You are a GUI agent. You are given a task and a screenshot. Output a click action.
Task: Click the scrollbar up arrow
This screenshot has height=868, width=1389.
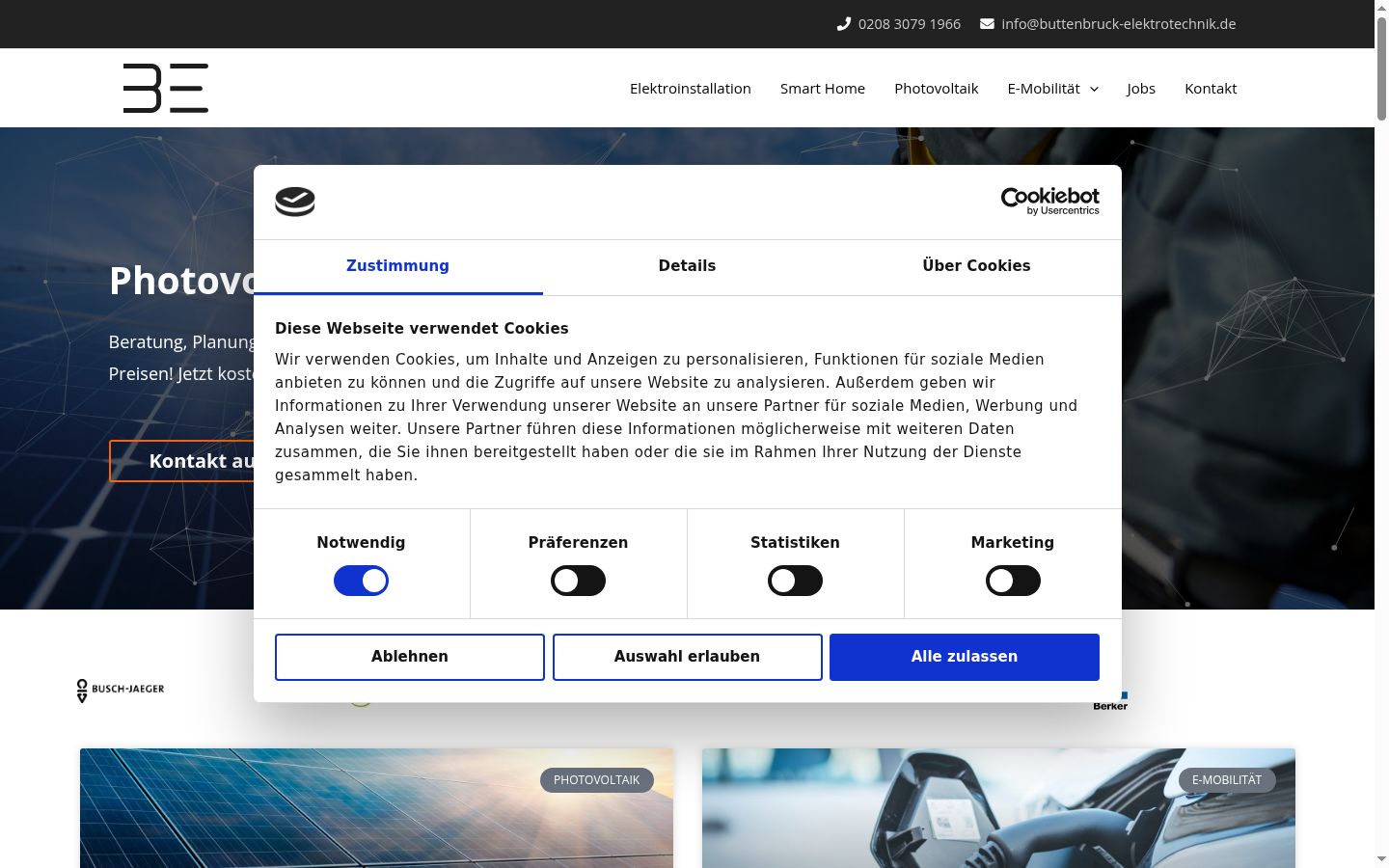coord(1381,8)
